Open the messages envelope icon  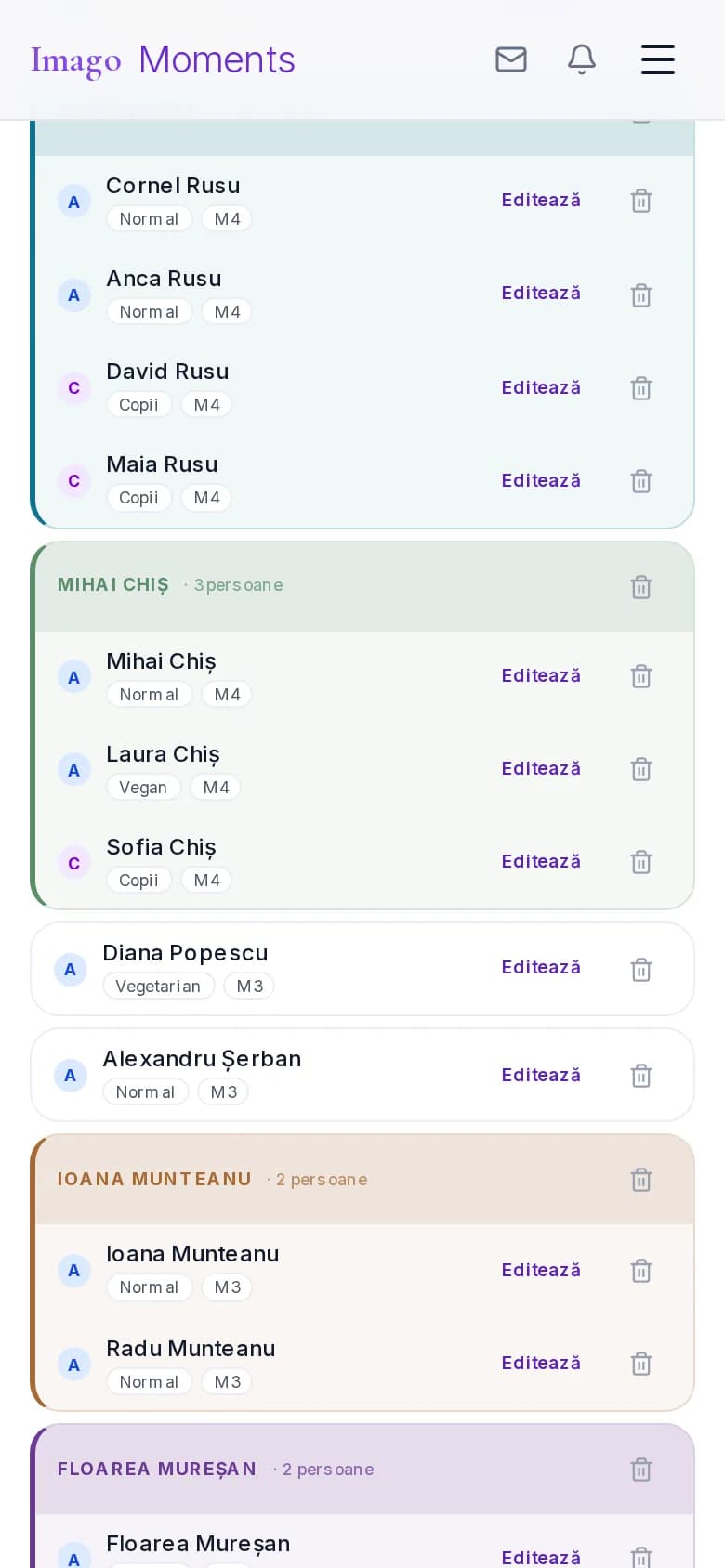(x=511, y=59)
